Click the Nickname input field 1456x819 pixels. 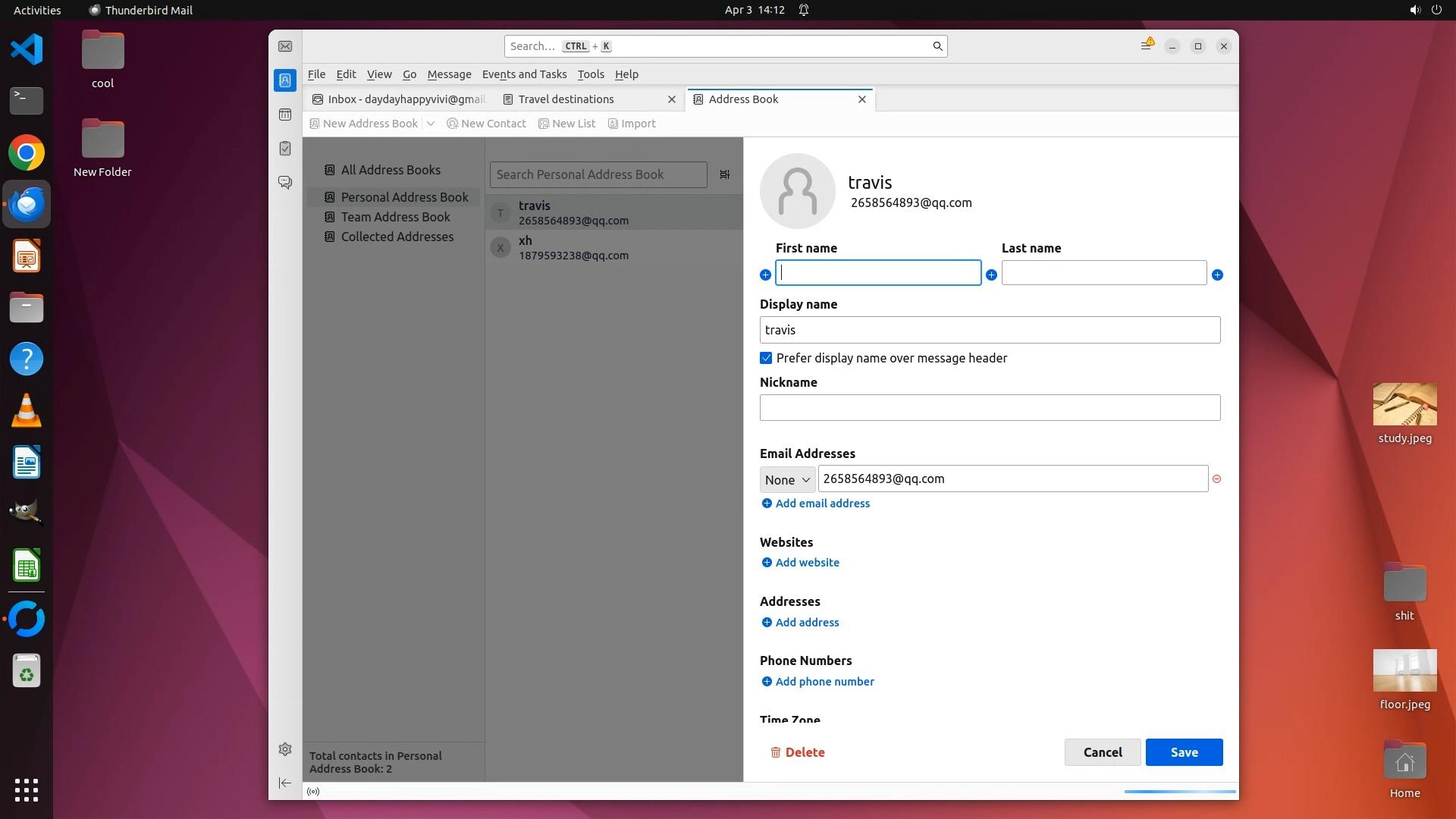990,408
